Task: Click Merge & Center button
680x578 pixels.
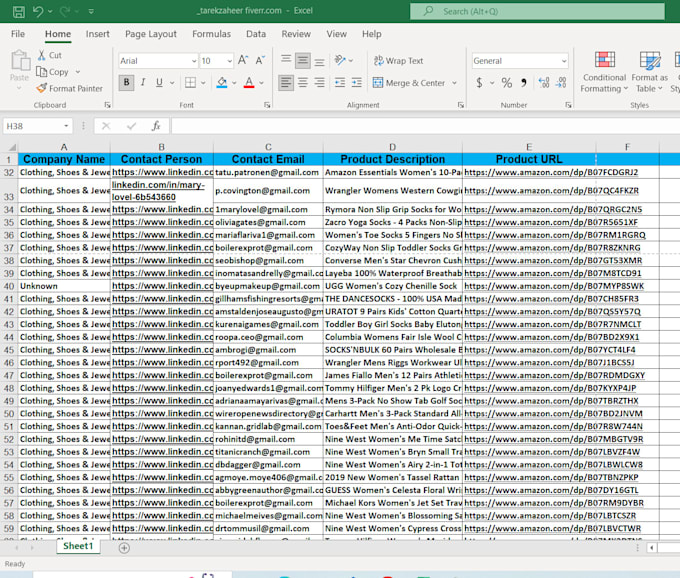Action: (x=409, y=83)
